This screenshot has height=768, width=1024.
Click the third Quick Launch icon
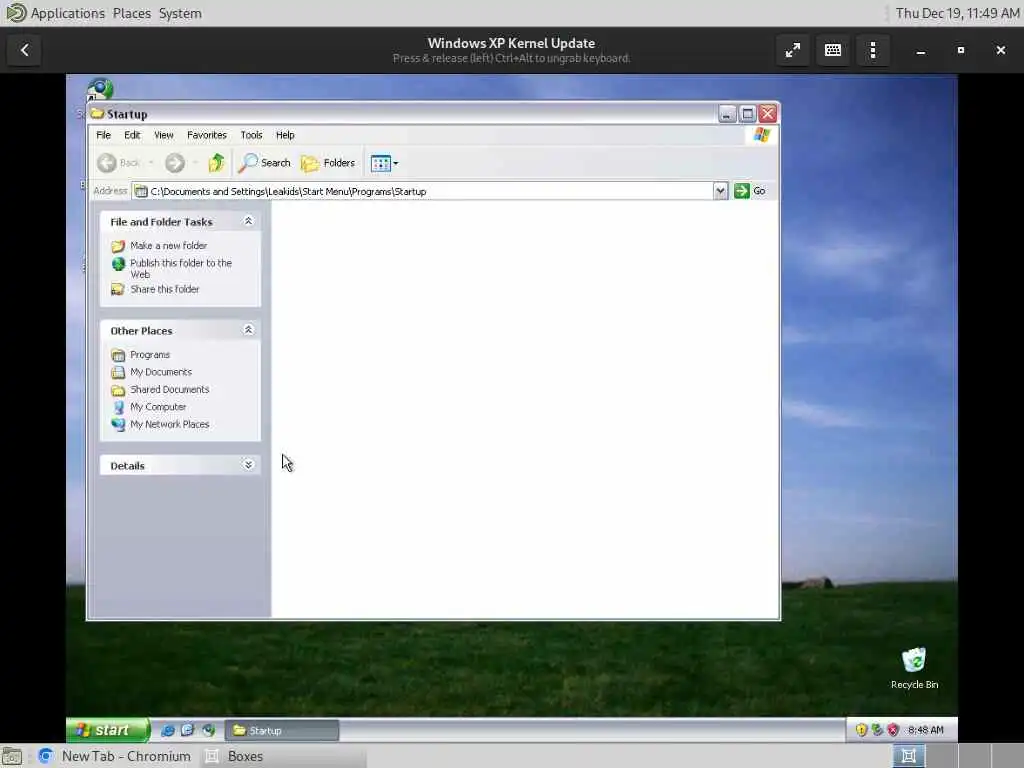point(208,730)
